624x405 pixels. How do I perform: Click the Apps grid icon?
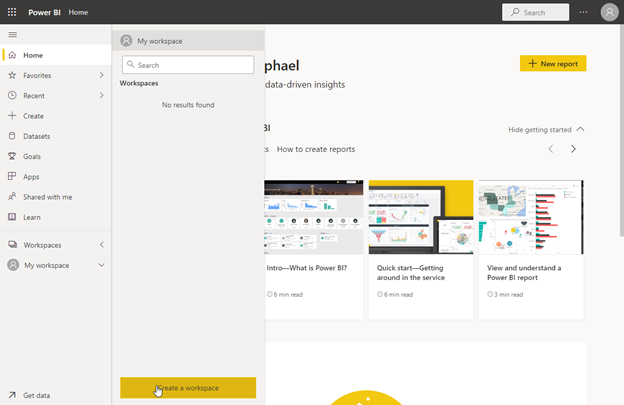[12, 176]
